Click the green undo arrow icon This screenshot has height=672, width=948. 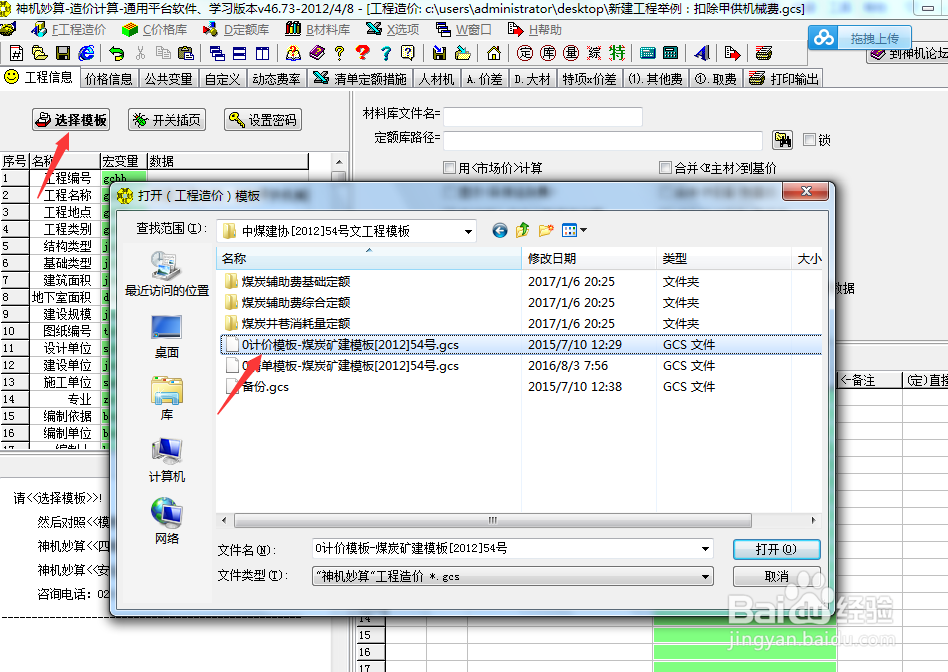coord(116,53)
